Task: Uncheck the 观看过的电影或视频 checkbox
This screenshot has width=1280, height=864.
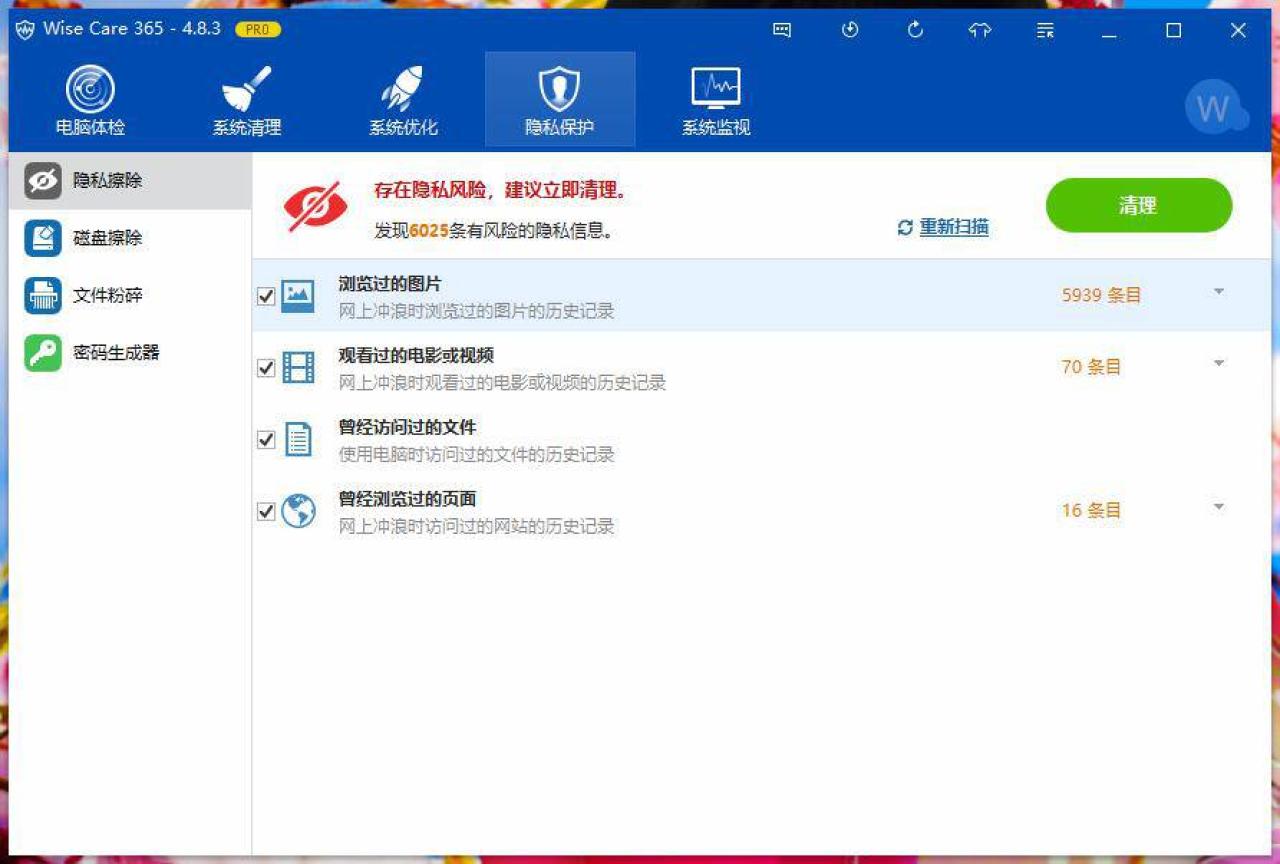Action: click(x=266, y=368)
